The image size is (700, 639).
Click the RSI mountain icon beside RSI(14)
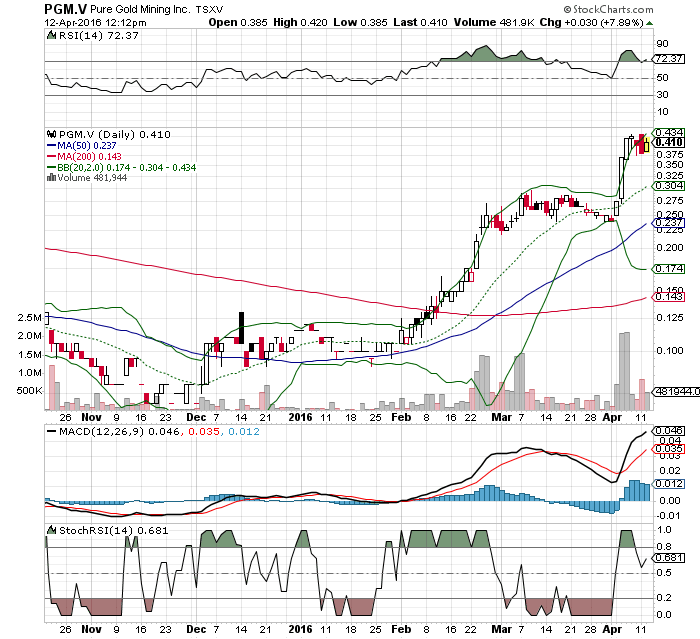(x=51, y=35)
